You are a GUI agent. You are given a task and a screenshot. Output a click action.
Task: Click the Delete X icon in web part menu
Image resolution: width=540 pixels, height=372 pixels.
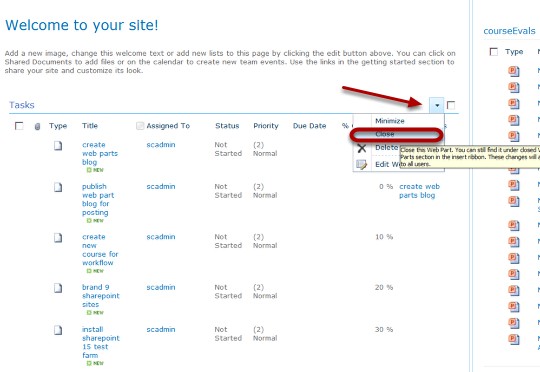(x=362, y=148)
